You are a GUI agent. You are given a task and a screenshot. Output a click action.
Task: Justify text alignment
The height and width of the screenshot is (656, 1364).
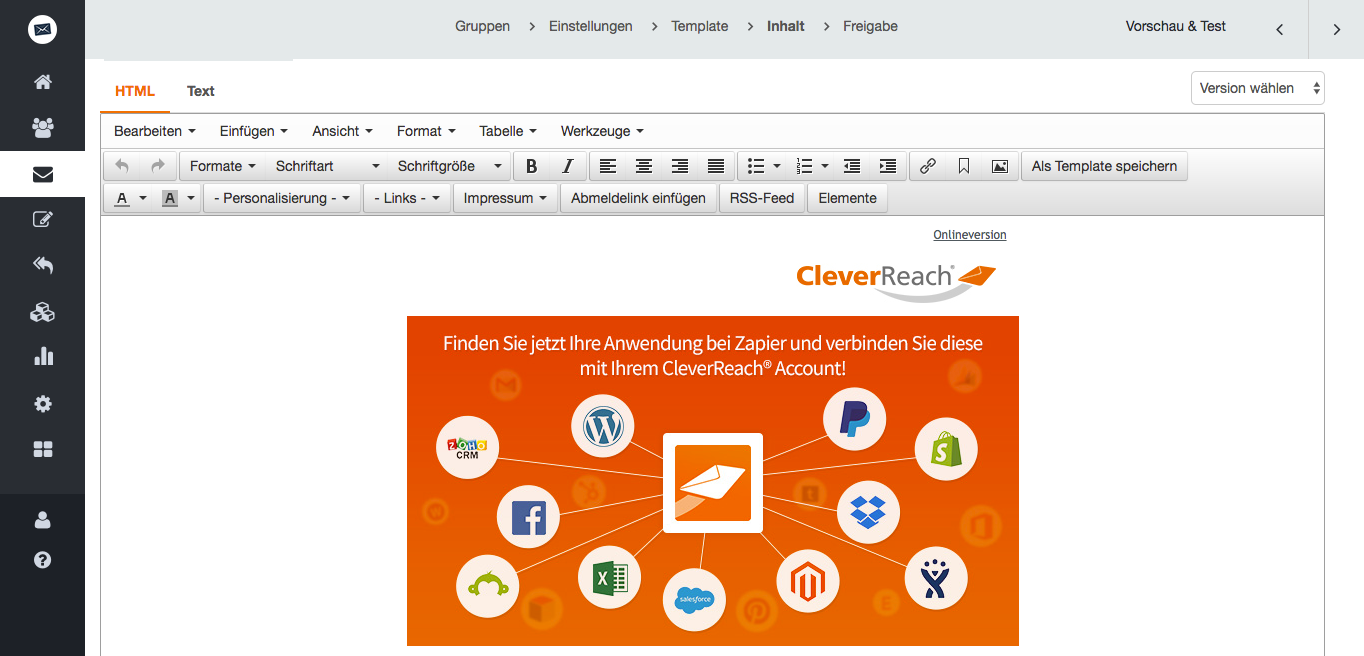click(716, 166)
